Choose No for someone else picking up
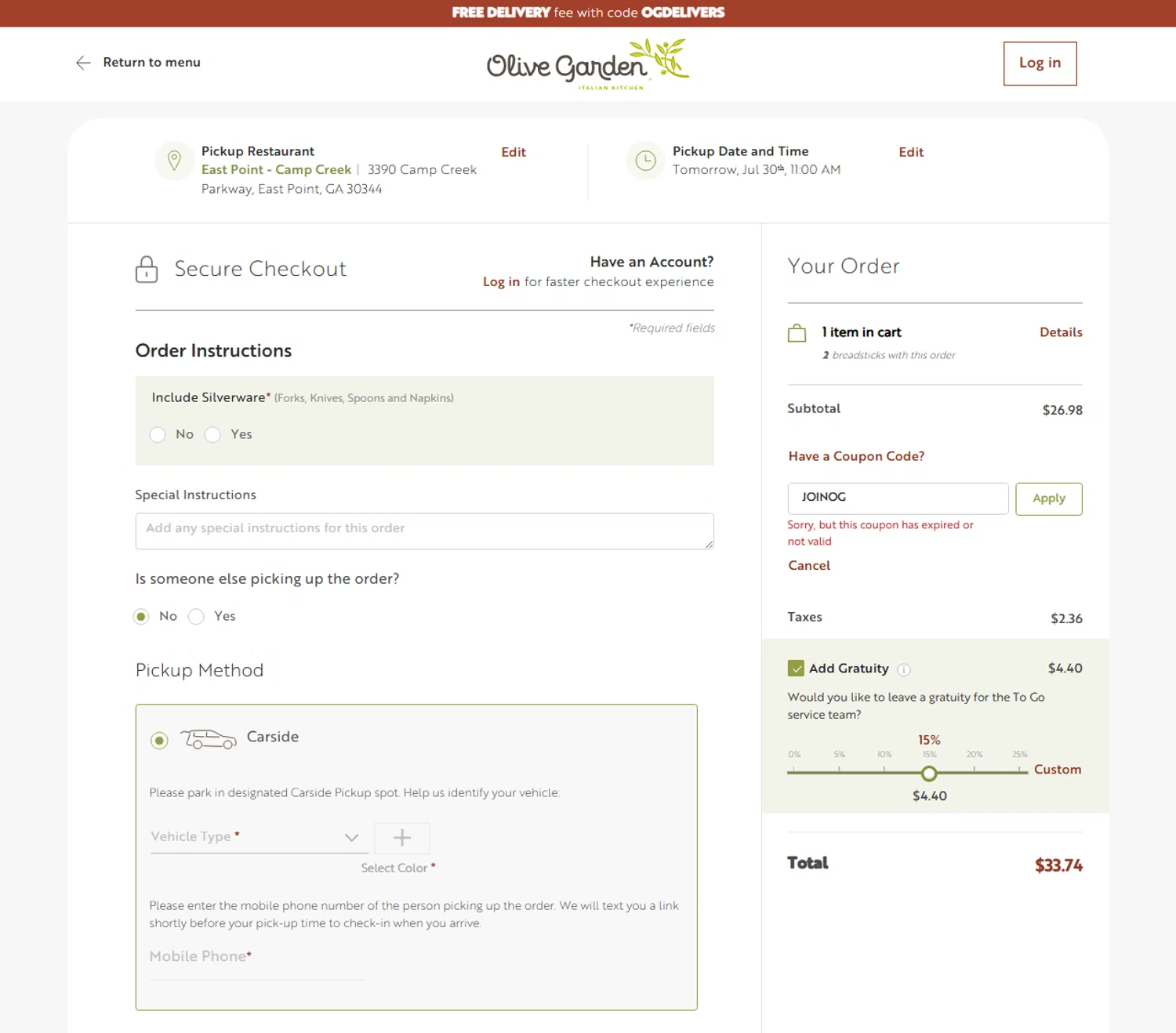 (141, 617)
